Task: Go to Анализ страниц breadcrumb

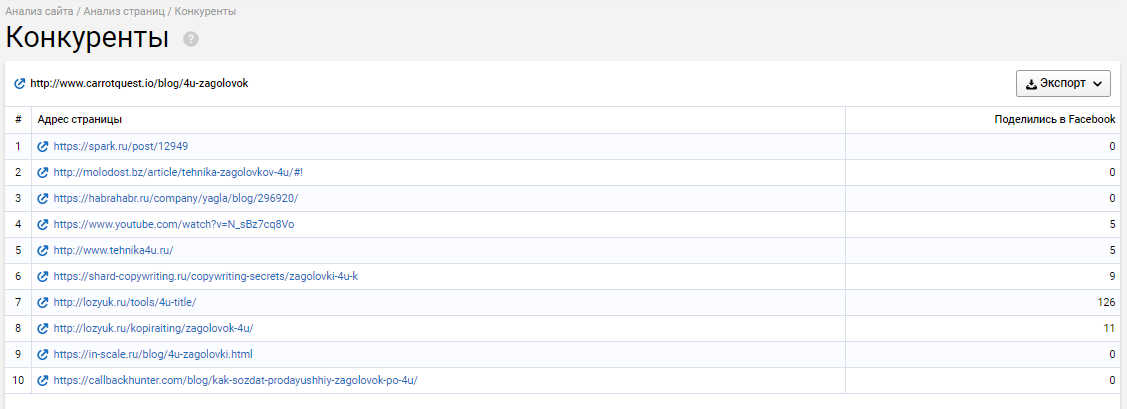Action: (124, 12)
